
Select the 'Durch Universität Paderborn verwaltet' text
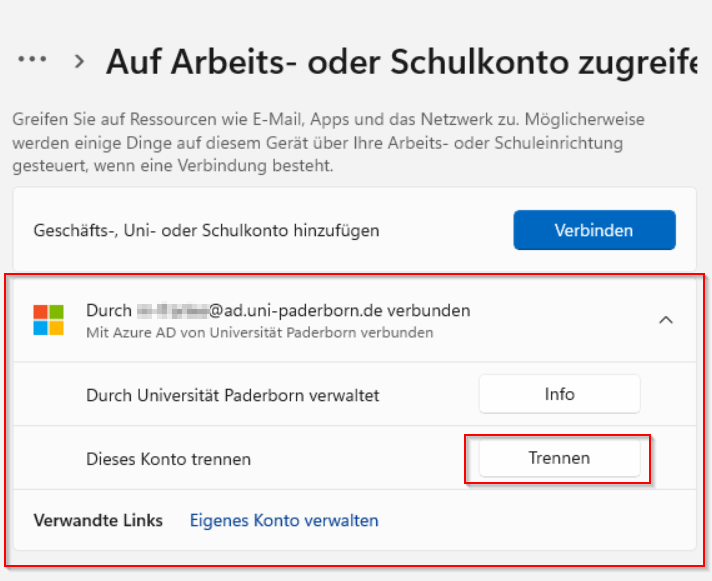232,395
